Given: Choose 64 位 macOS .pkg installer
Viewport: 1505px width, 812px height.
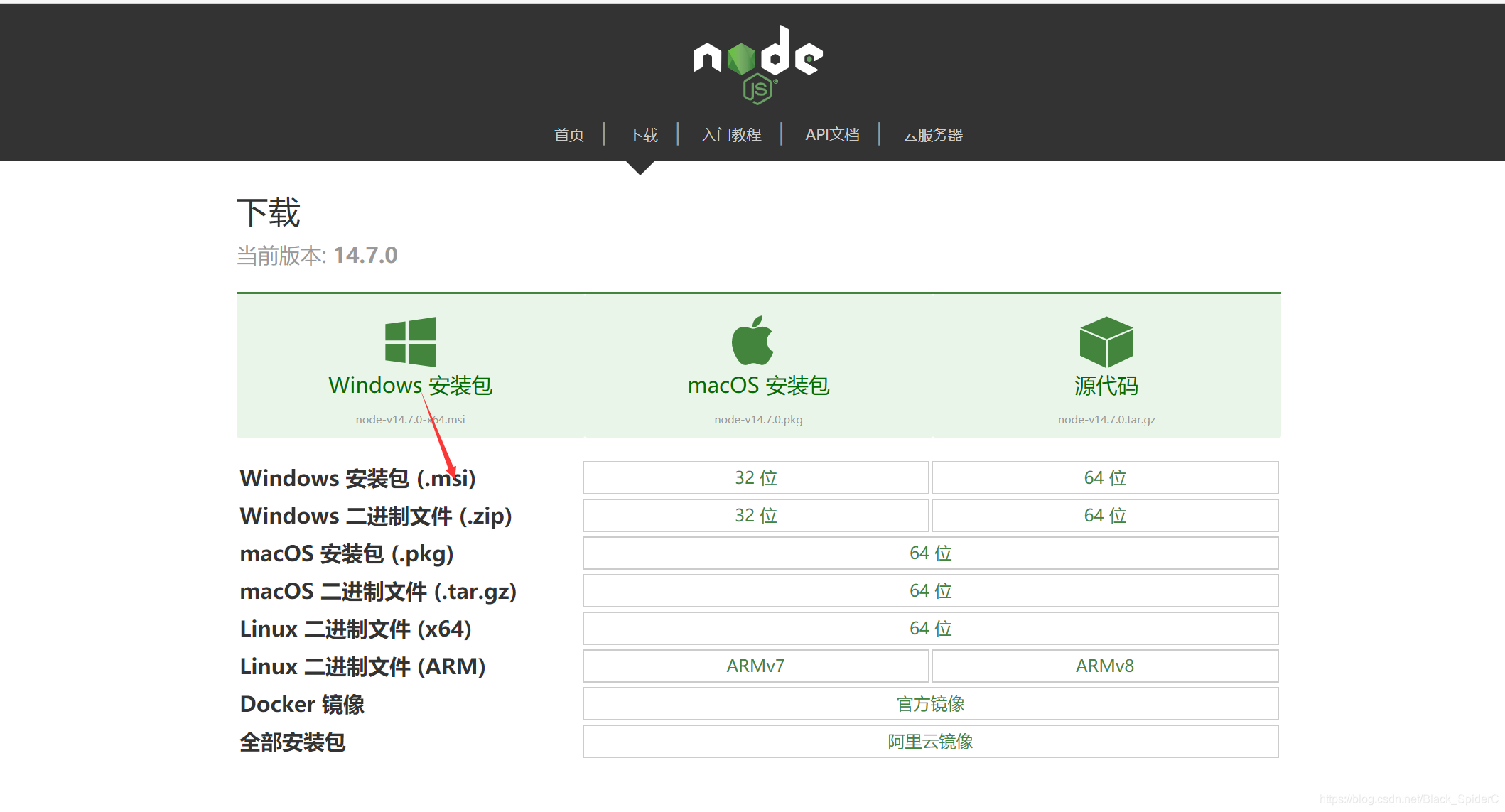Looking at the screenshot, I should point(930,553).
